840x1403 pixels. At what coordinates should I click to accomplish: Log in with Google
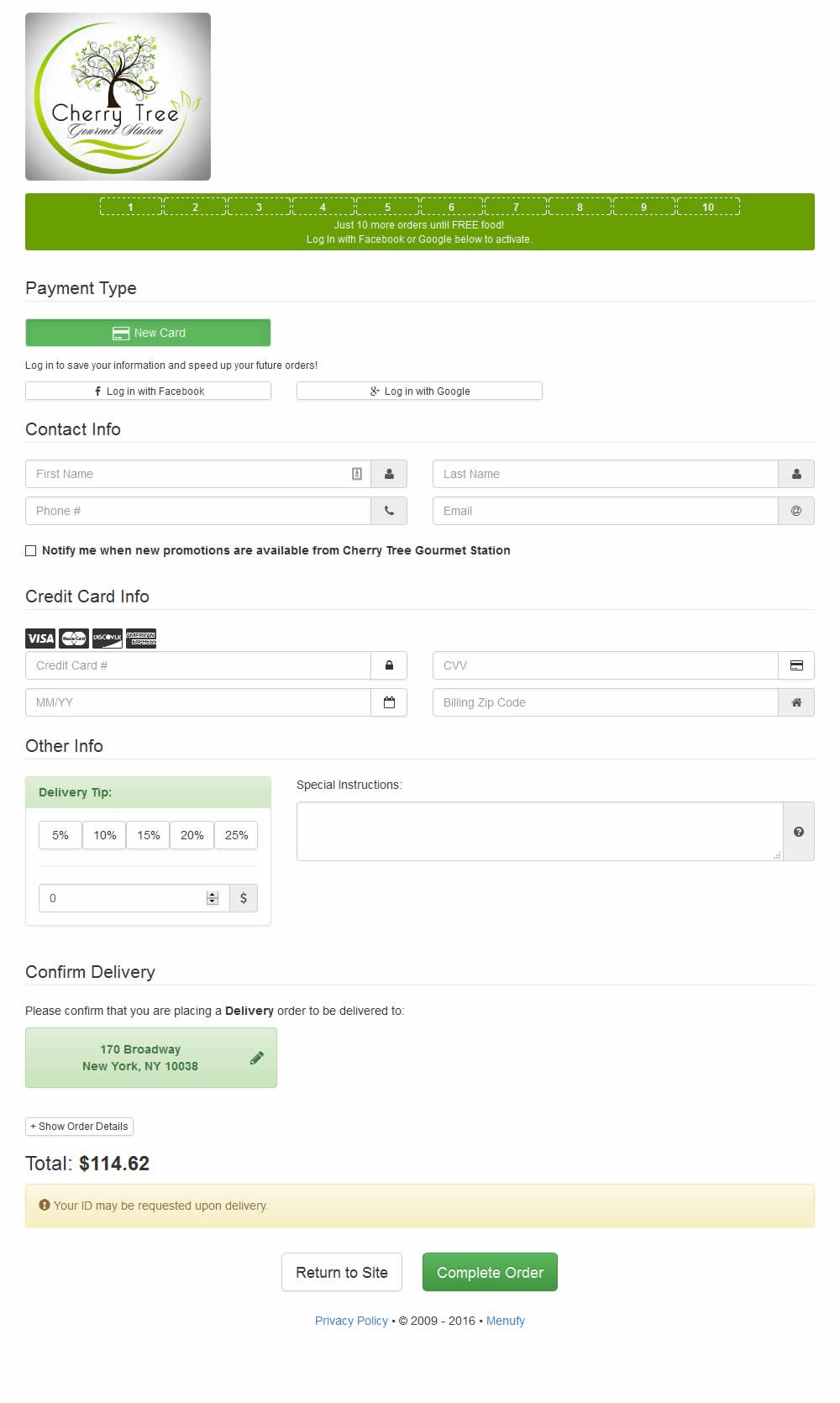419,391
